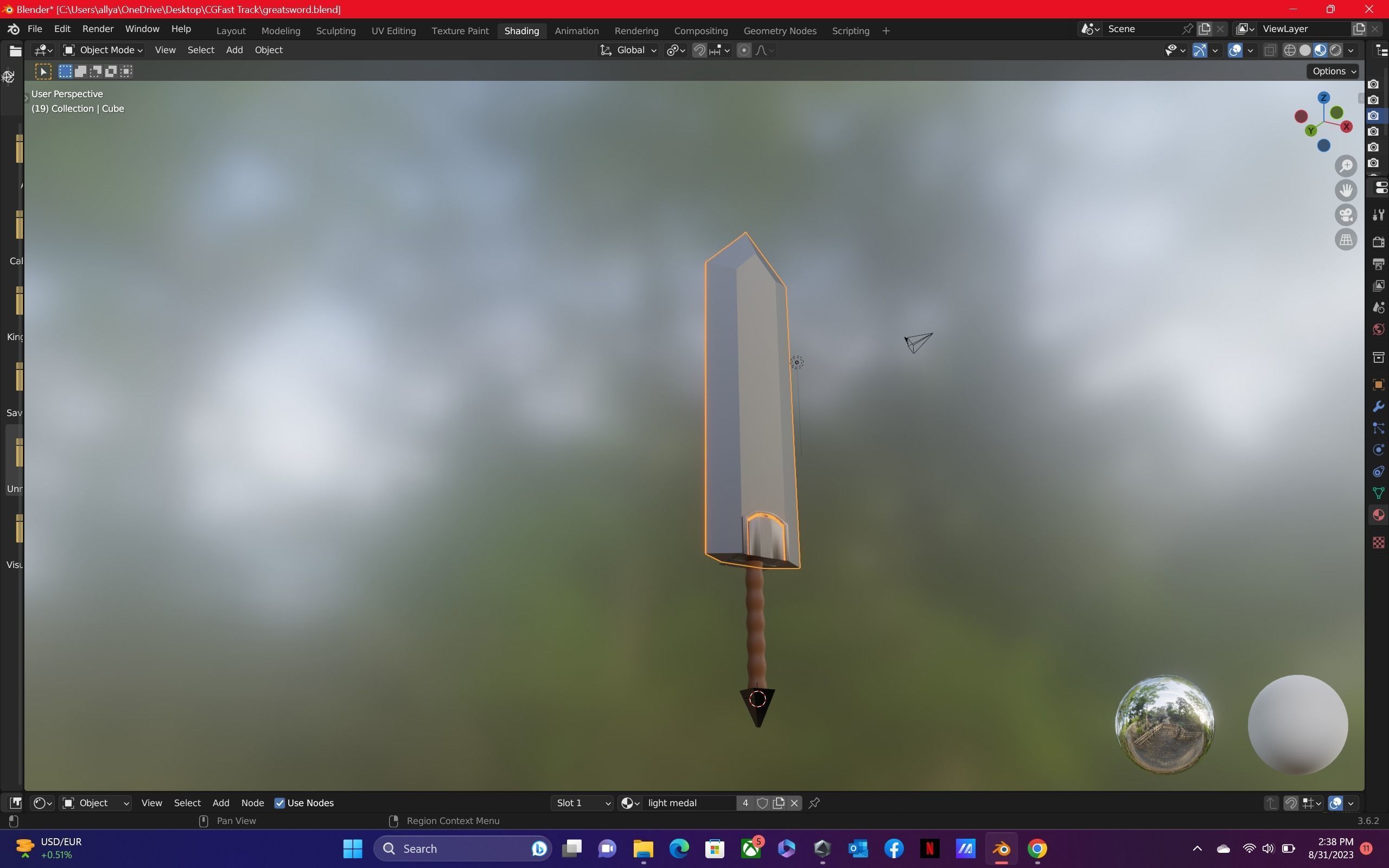
Task: Toggle snapping magnet in 3D viewport header
Action: 699,50
